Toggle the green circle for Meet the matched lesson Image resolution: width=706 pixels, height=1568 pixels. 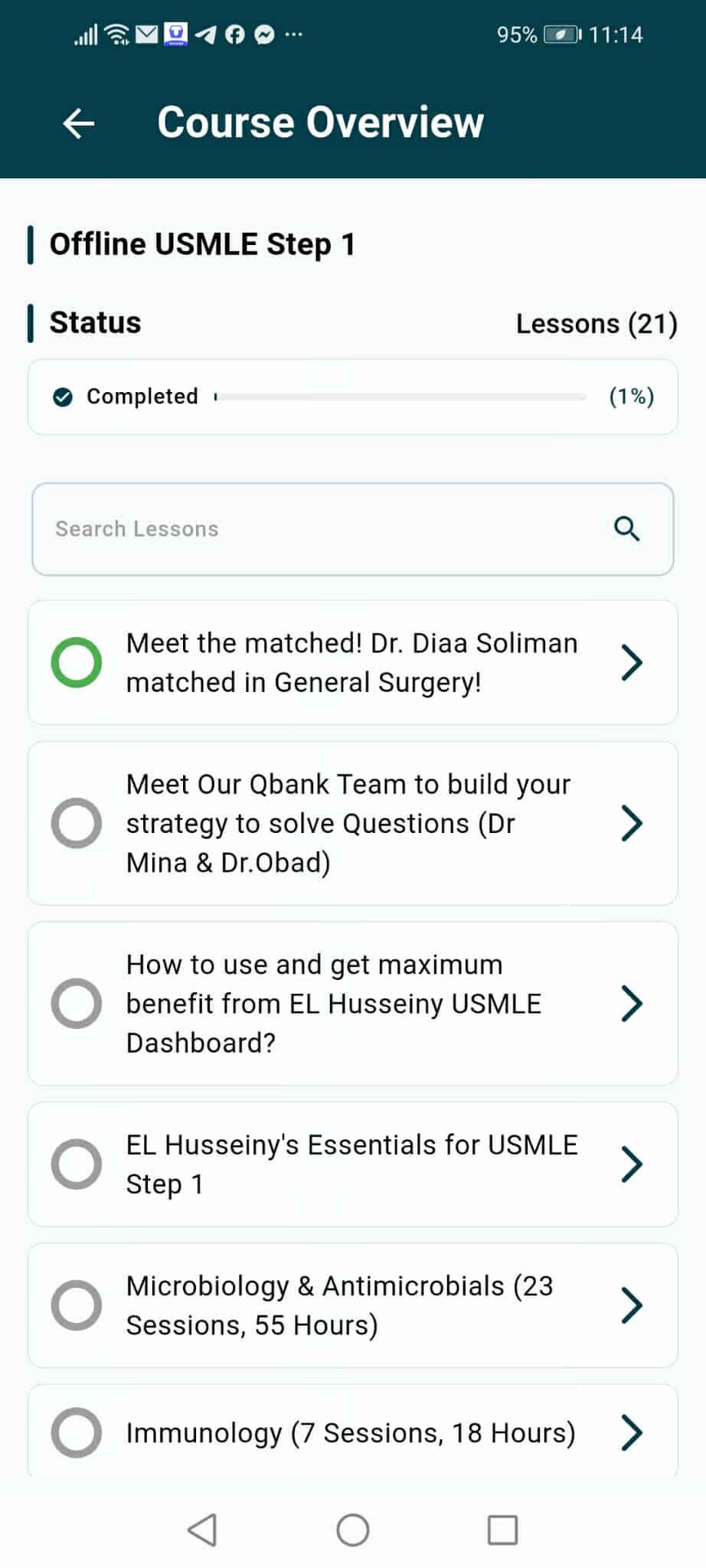click(x=77, y=662)
